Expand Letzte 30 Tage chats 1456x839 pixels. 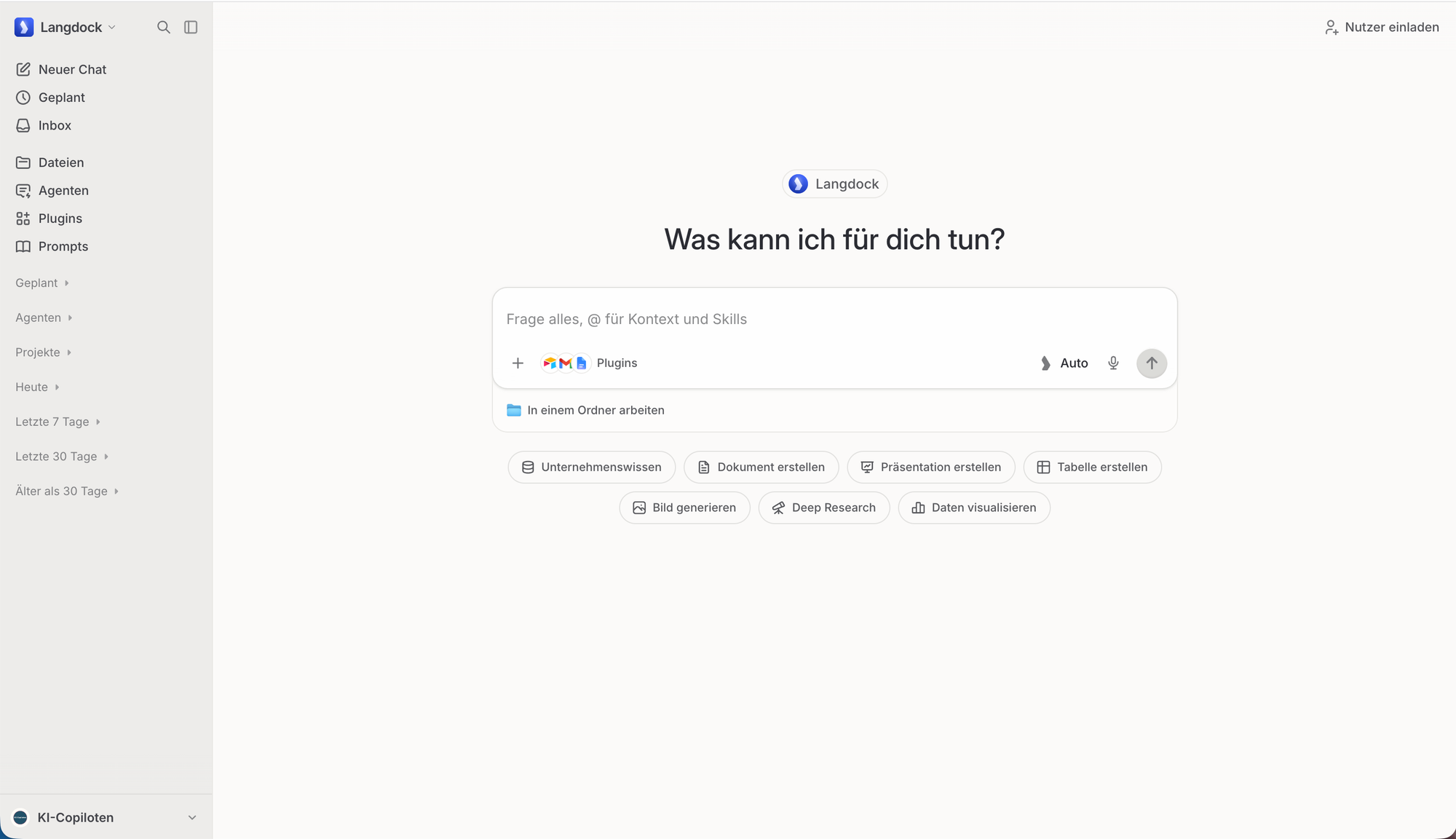point(62,457)
